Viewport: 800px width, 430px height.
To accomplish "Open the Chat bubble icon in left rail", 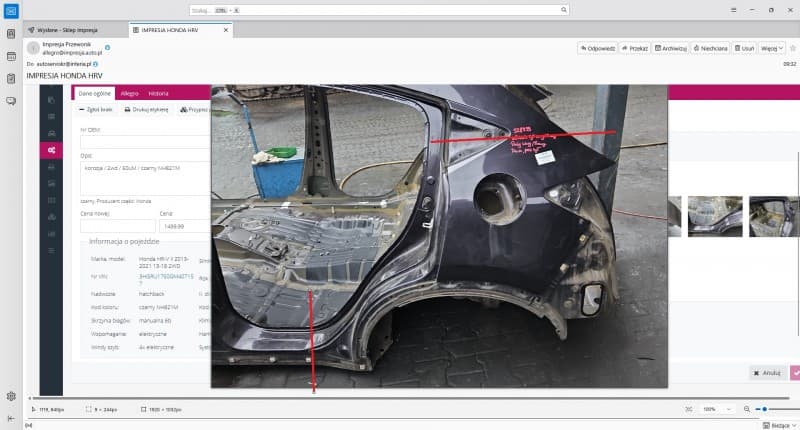I will pos(11,101).
